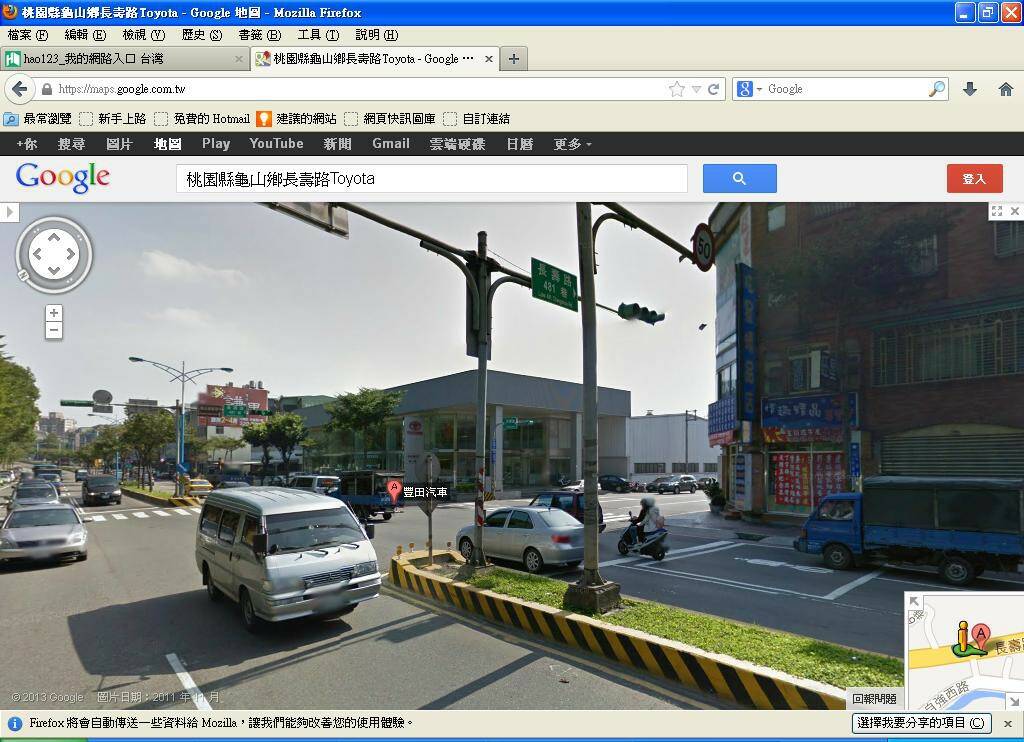Open the downloads arrow icon
The height and width of the screenshot is (742, 1024).
[x=970, y=89]
